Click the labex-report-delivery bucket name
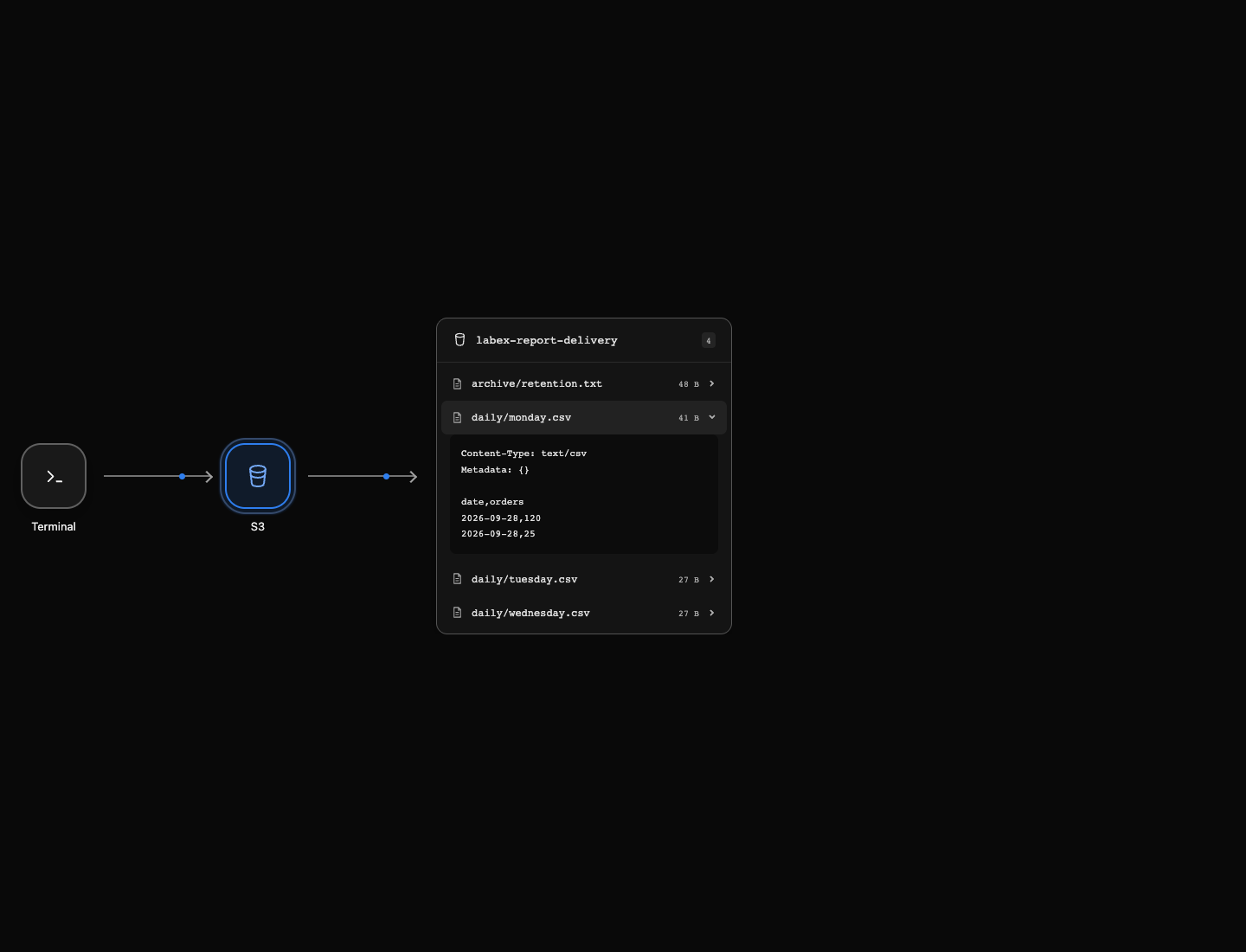This screenshot has width=1246, height=952. tap(547, 340)
